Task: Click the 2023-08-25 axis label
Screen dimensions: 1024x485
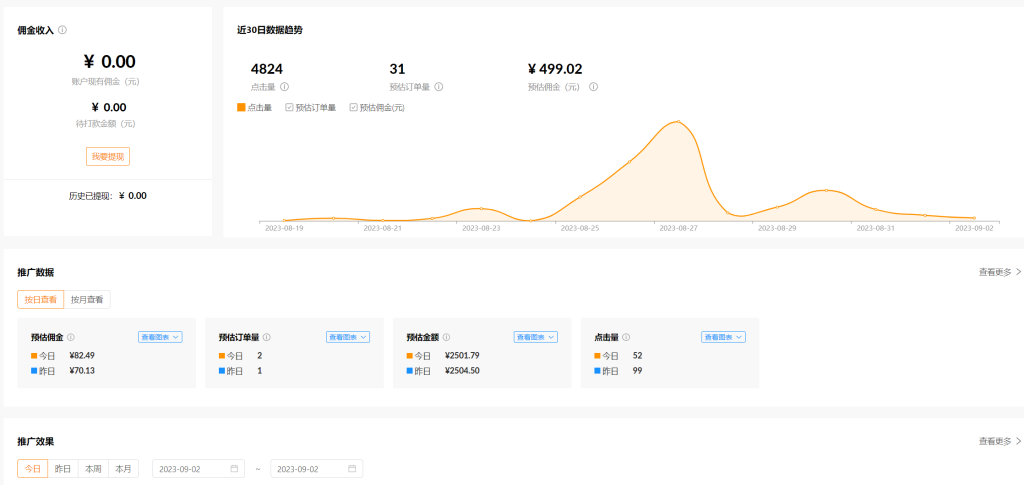Action: point(580,228)
